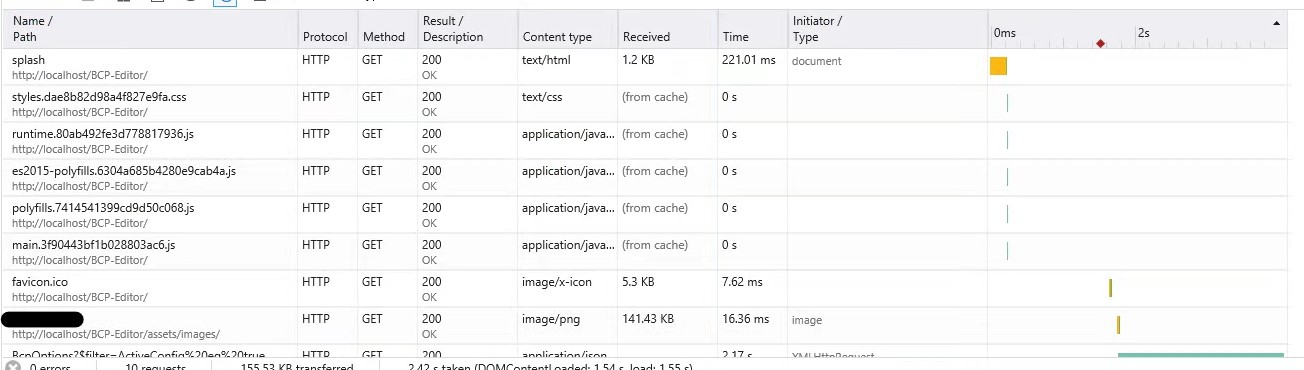Screen dimensions: 1304x370
Task: Click the timeline tick for styles css request
Action: 1007,103
